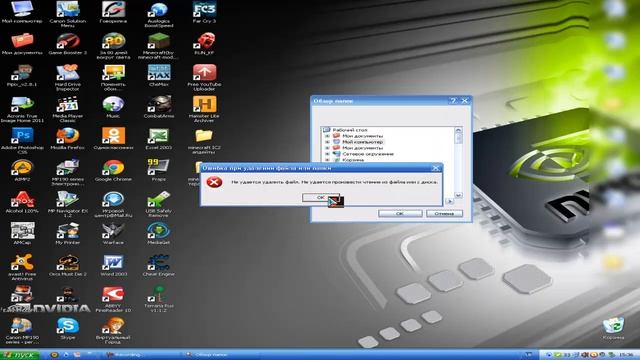Open the Корзина recycle bin desktop icon
The height and width of the screenshot is (360, 640).
(x=613, y=329)
